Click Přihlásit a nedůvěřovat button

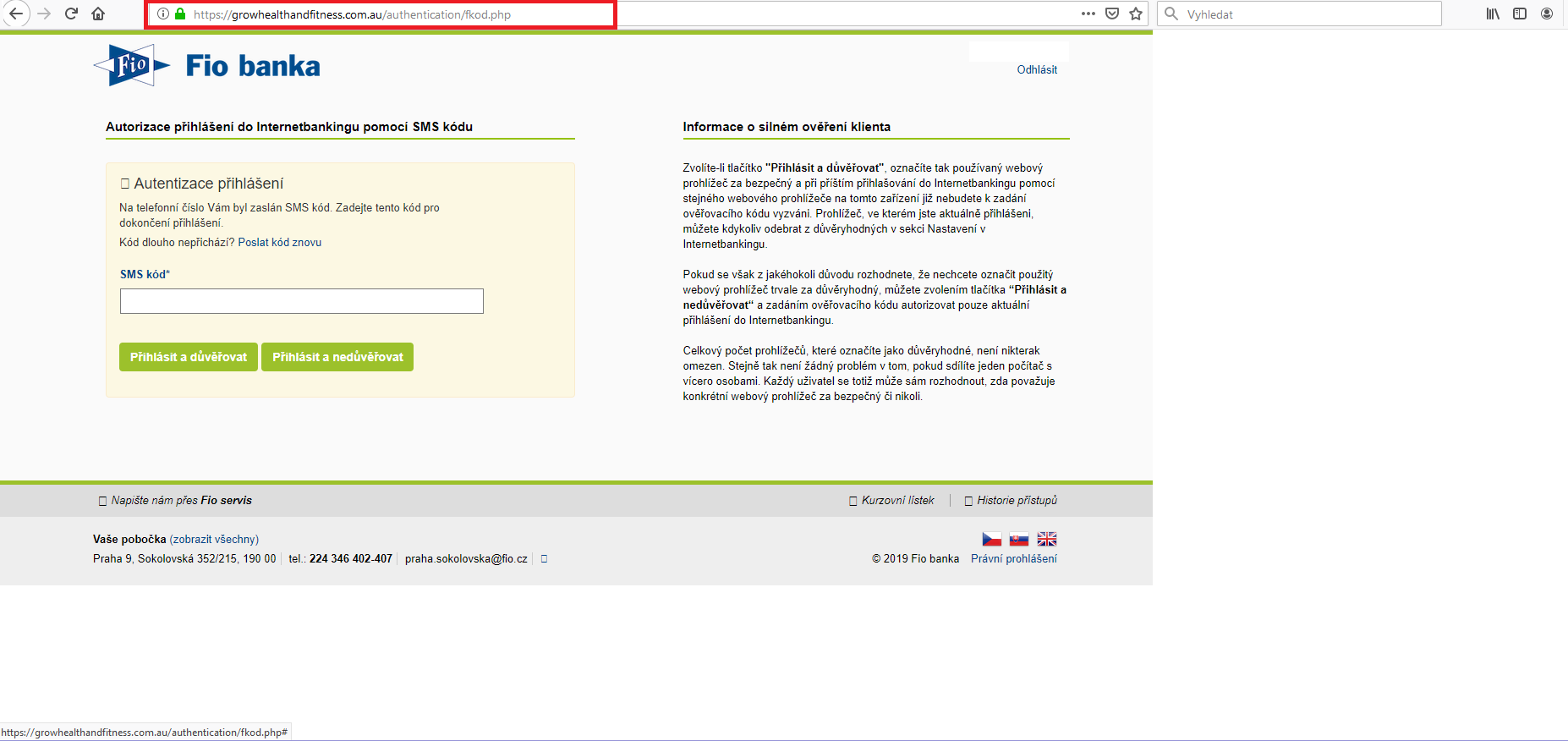[337, 357]
